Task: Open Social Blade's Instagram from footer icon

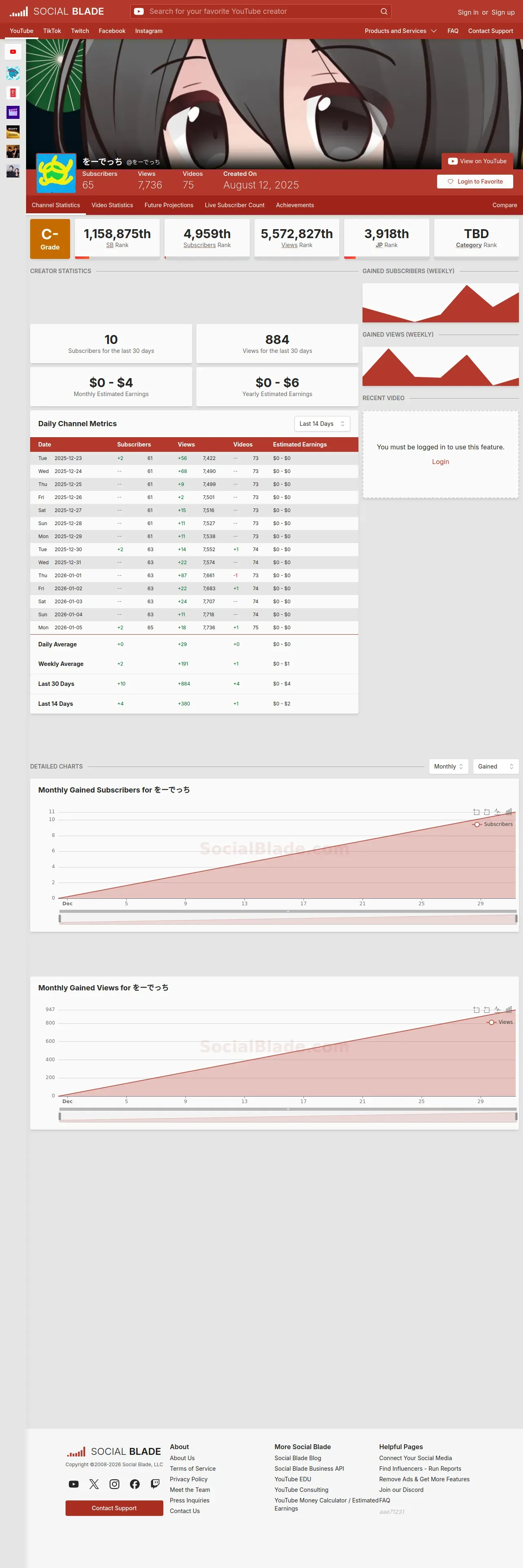Action: click(114, 1484)
